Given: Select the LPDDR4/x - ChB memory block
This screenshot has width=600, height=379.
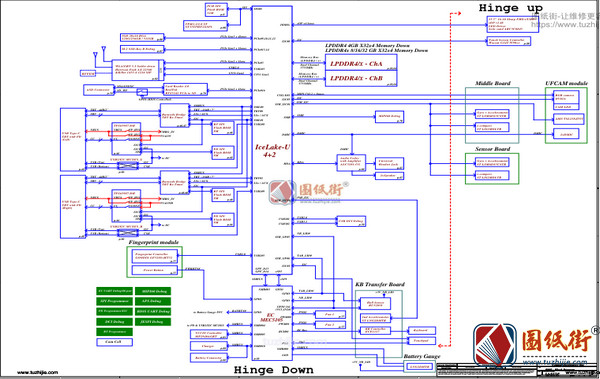Looking at the screenshot, I should pyautogui.click(x=361, y=78).
